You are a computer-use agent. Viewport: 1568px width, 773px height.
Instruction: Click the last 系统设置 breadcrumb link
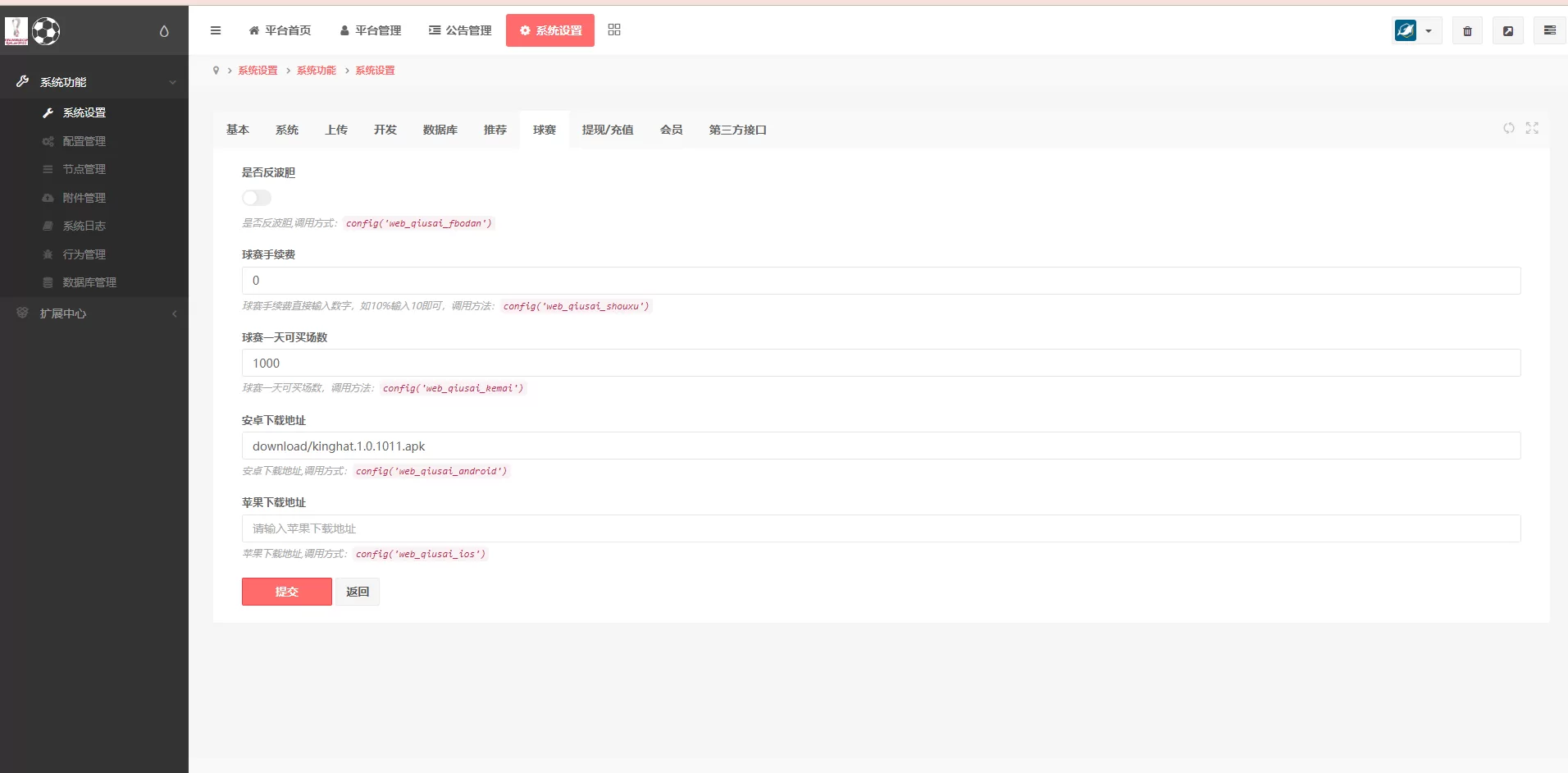tap(375, 71)
